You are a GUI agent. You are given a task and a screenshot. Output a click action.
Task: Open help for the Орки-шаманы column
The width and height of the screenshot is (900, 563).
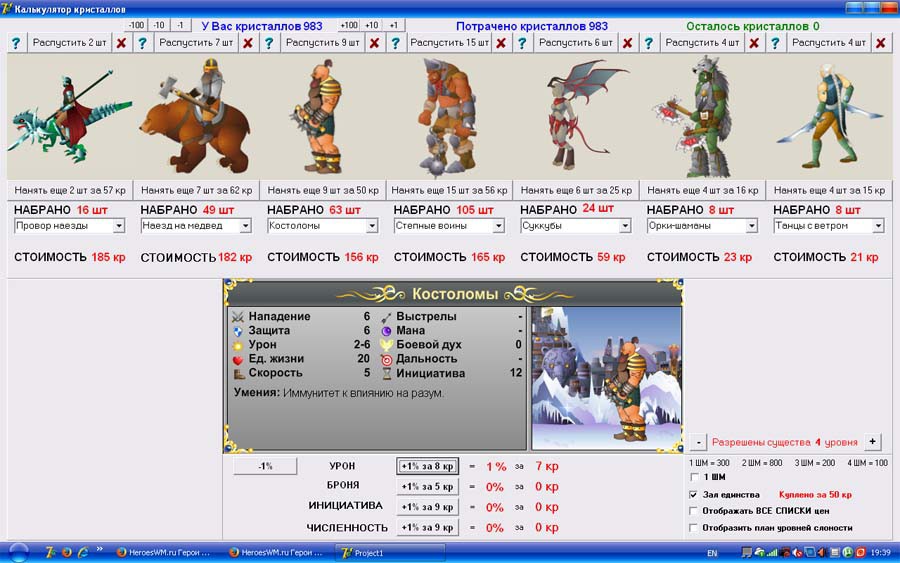click(x=649, y=43)
